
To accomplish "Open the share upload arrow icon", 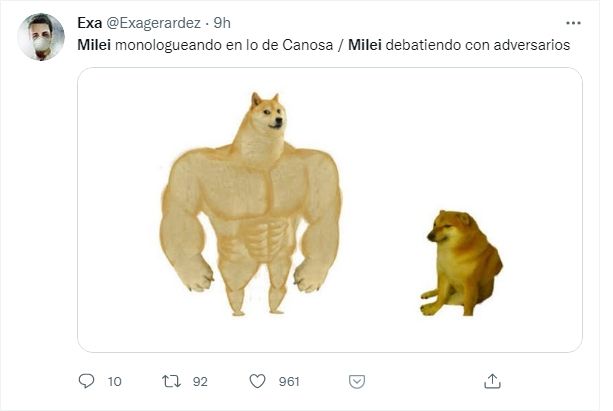I will coord(492,381).
